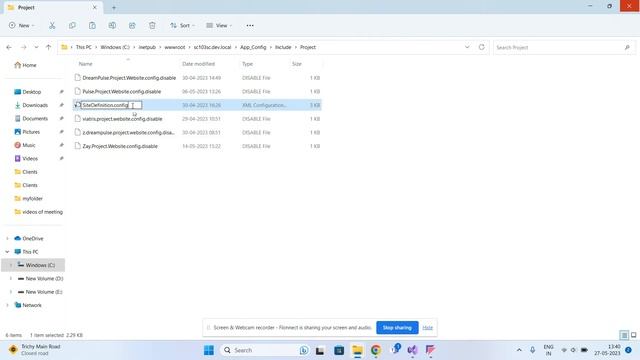Click the Delete trash icon

[x=152, y=25]
